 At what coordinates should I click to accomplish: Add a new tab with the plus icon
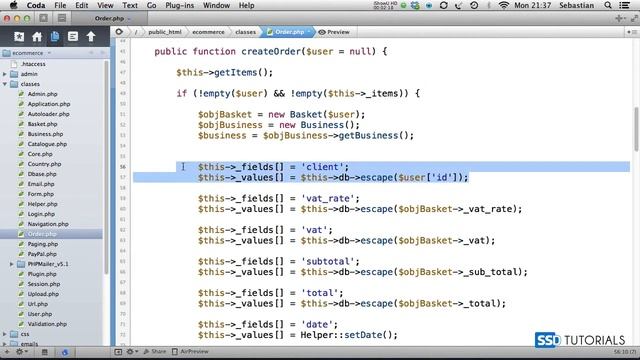click(619, 18)
